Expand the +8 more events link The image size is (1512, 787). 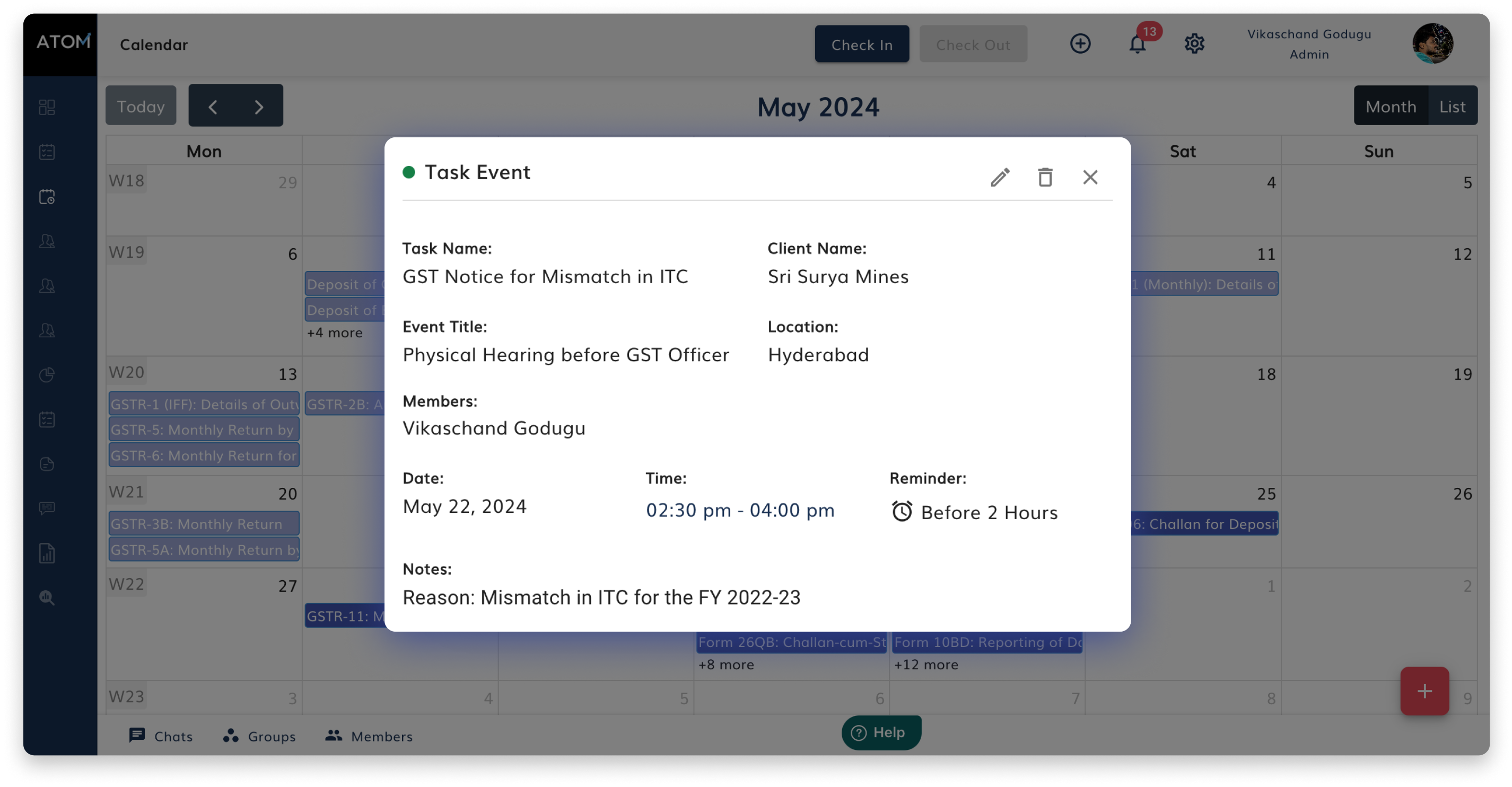[x=726, y=664]
